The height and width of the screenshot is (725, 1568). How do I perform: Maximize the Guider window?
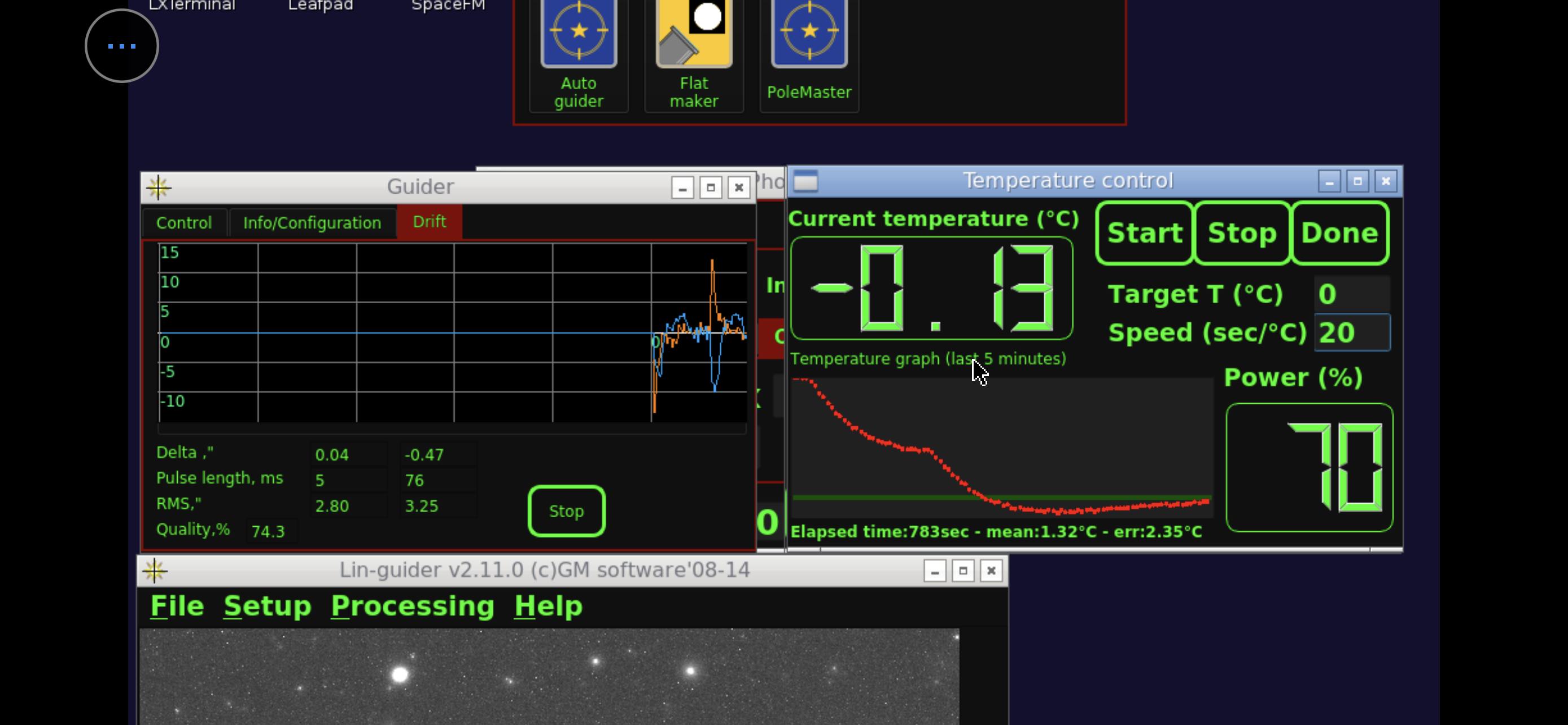(x=711, y=187)
